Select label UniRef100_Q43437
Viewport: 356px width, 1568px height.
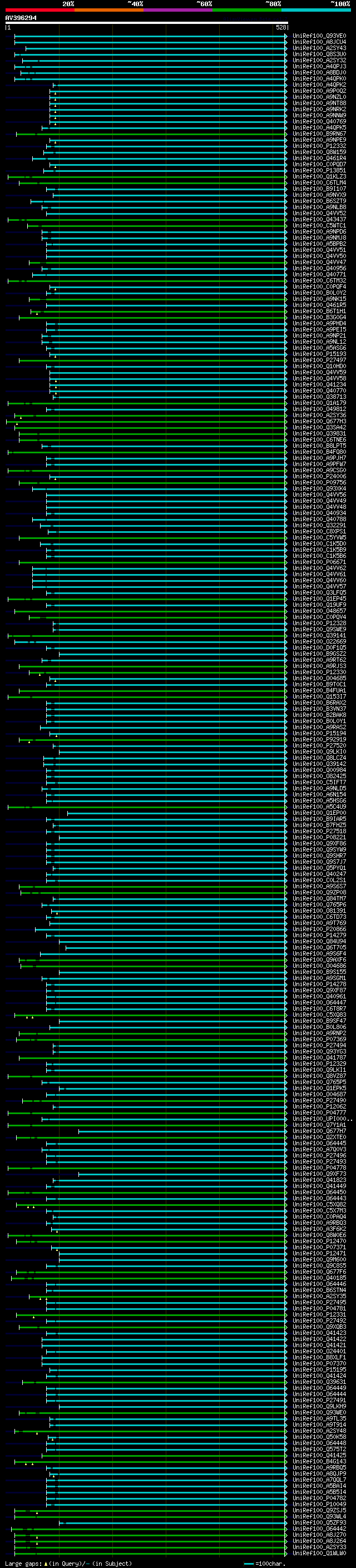point(319,219)
